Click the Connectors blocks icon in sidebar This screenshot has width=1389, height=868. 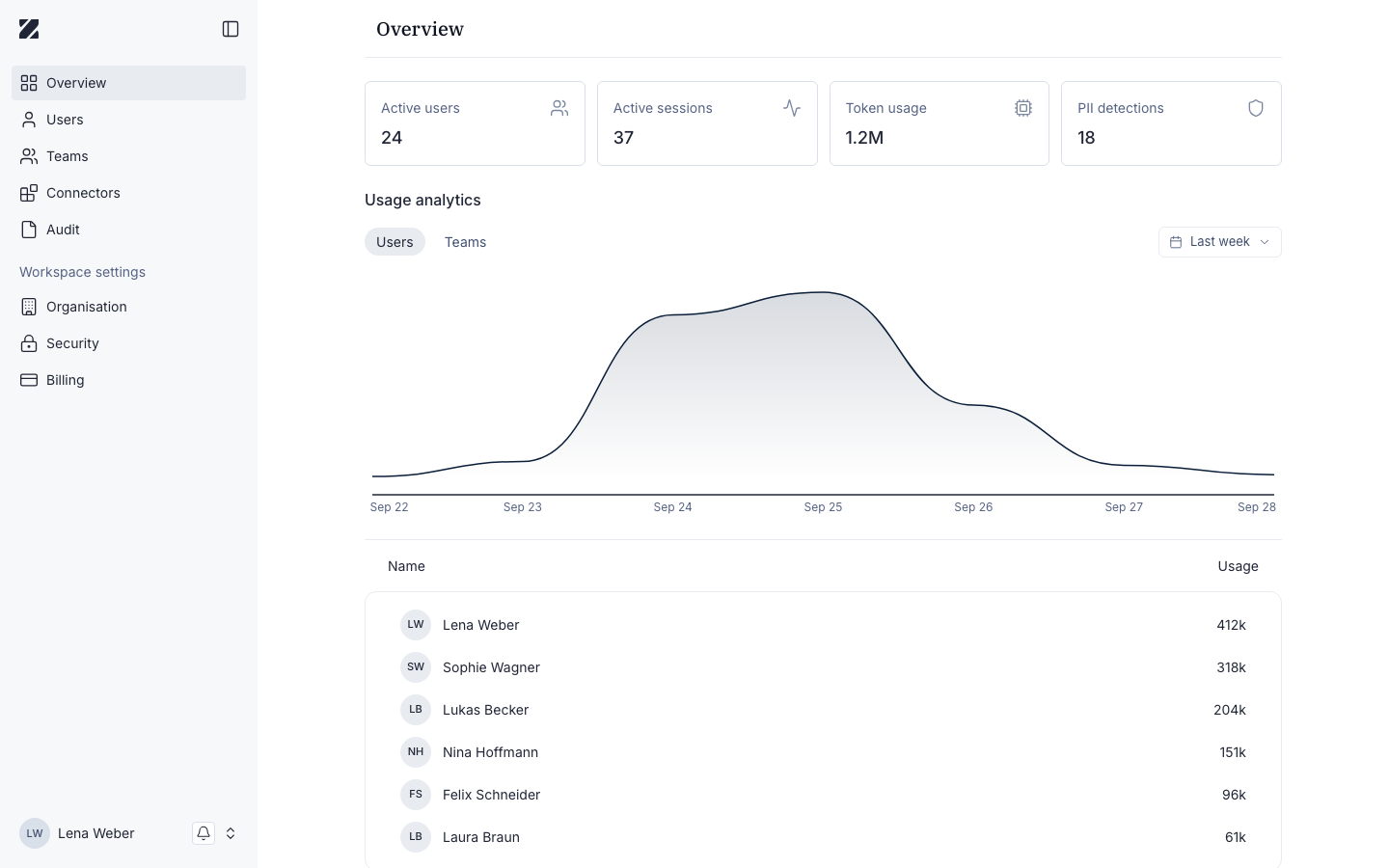pos(29,193)
